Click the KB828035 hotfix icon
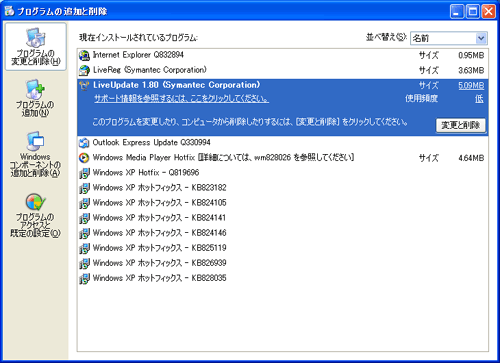Viewport: 500px width, 363px height. coord(84,278)
